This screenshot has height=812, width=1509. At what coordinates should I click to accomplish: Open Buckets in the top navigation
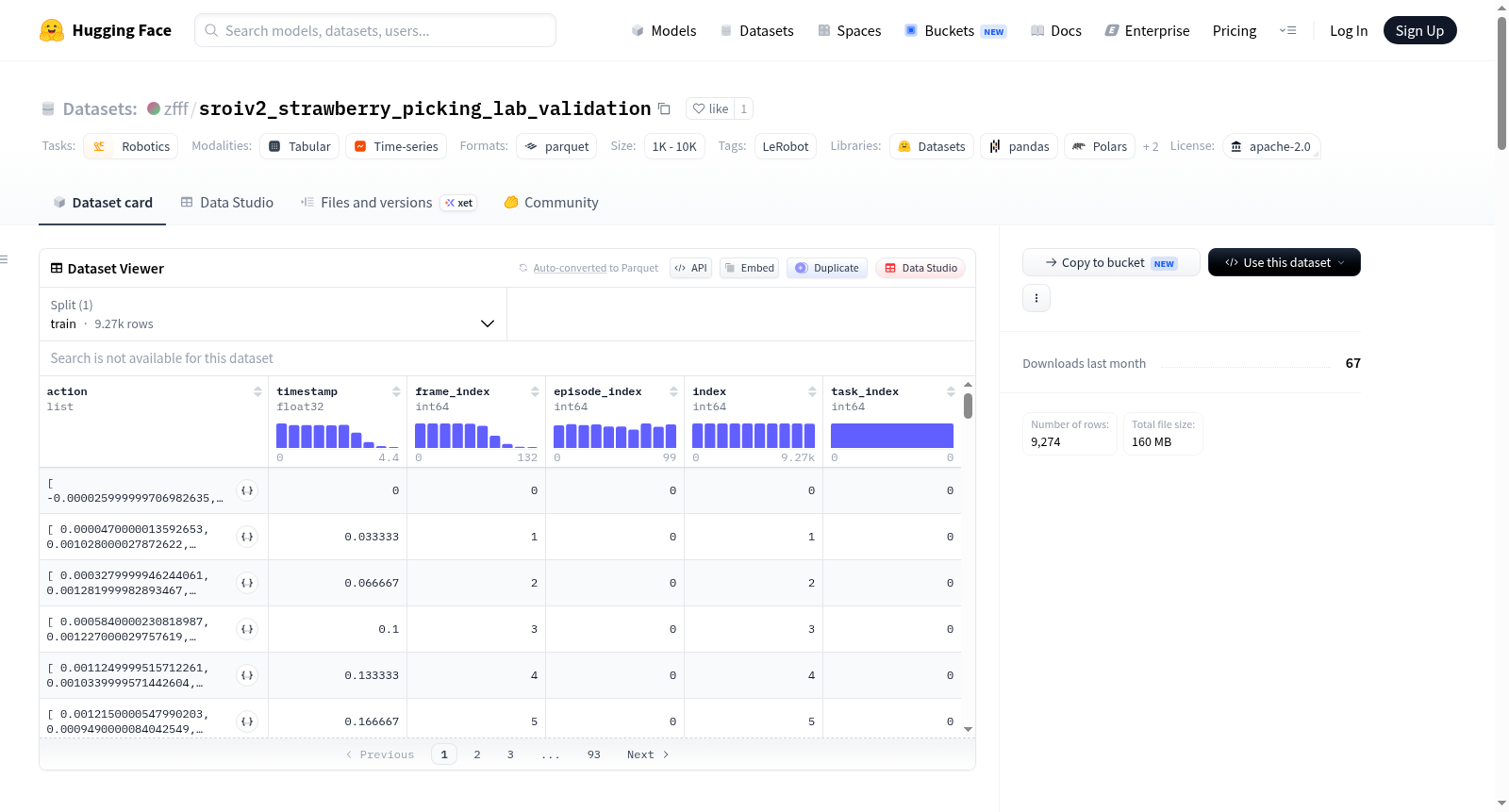[955, 31]
